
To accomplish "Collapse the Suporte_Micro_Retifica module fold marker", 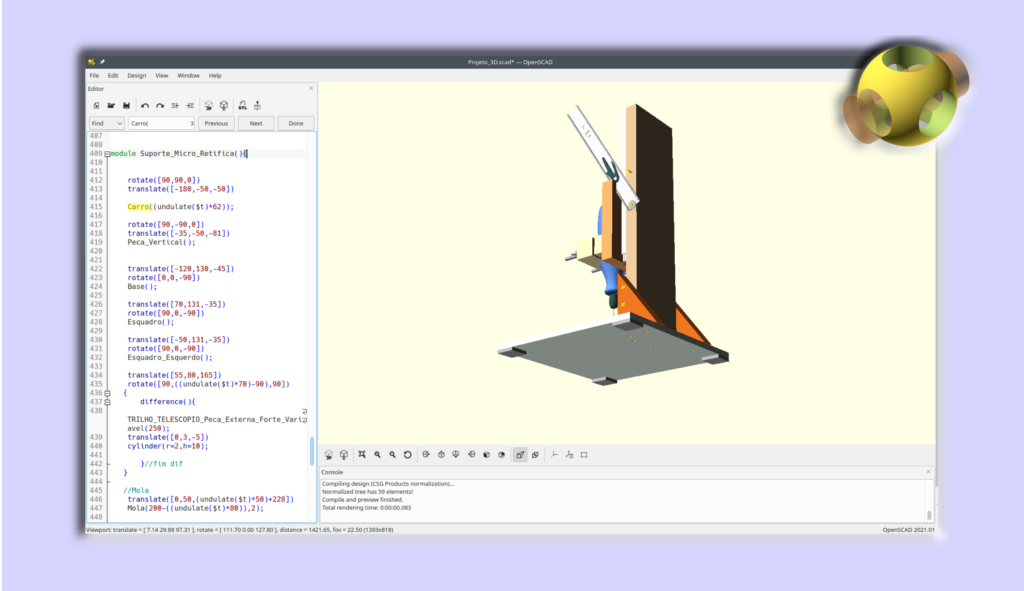I will pyautogui.click(x=107, y=153).
